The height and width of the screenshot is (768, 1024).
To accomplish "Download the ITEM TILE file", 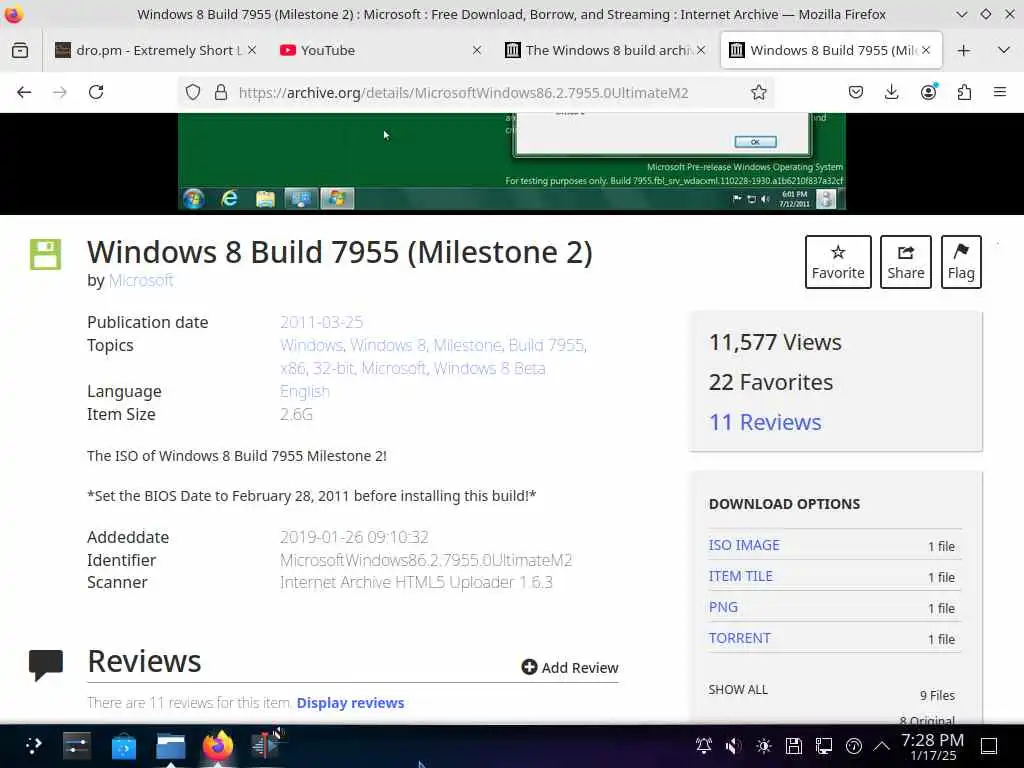I will [x=741, y=576].
